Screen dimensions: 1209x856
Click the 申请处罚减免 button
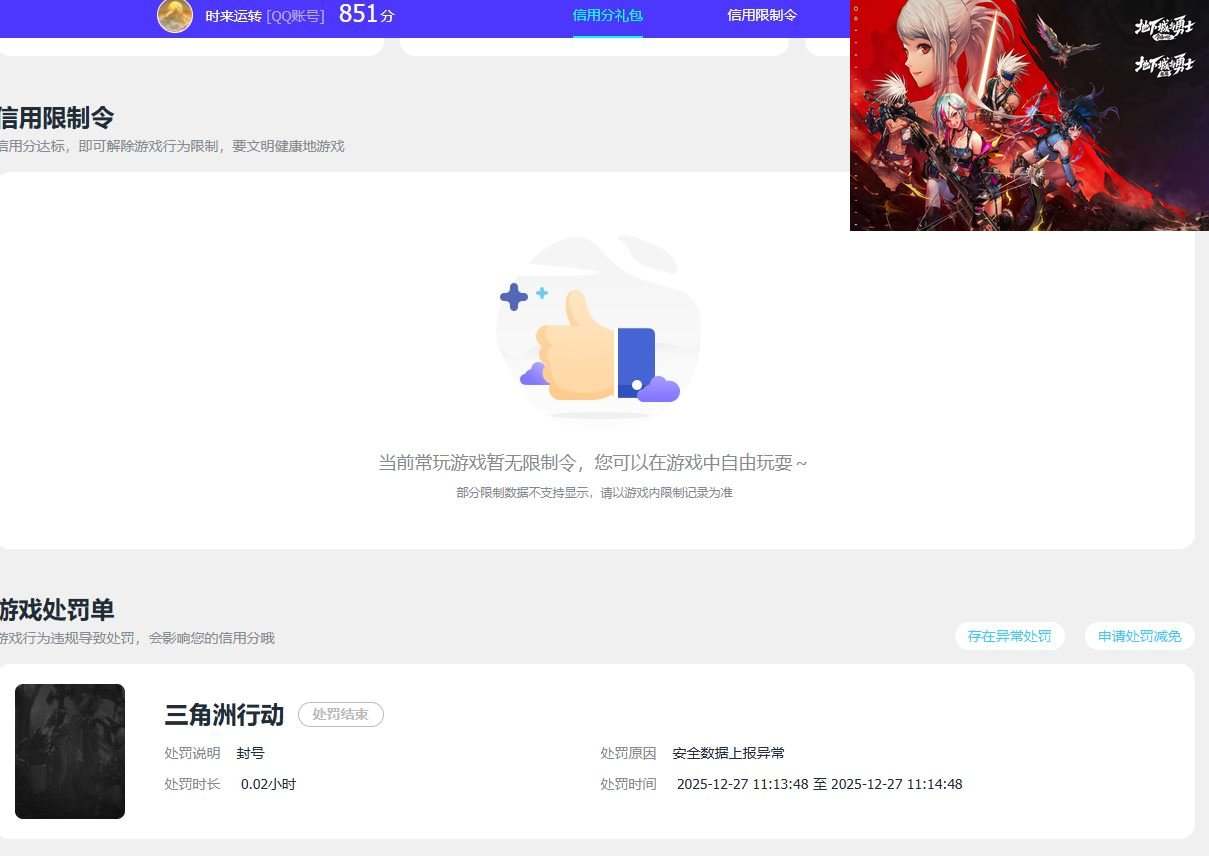[x=1140, y=636]
